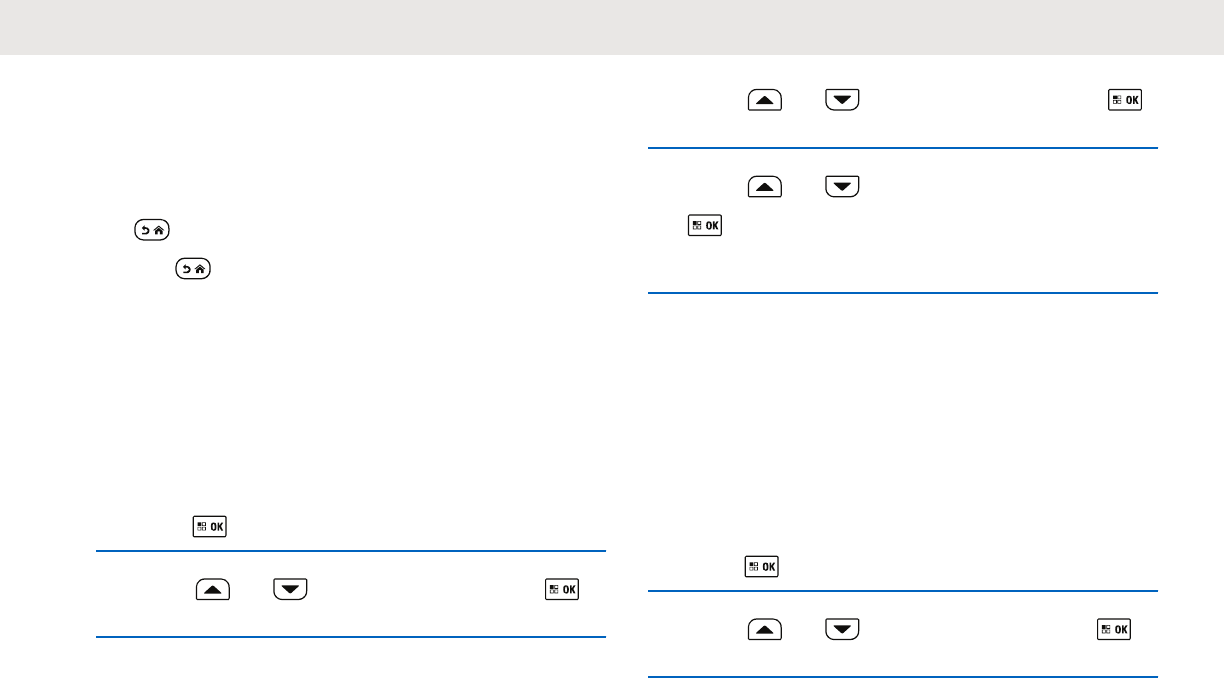This screenshot has width=1224, height=678.
Task: Click the gray header band at page top
Action: pyautogui.click(x=612, y=27)
